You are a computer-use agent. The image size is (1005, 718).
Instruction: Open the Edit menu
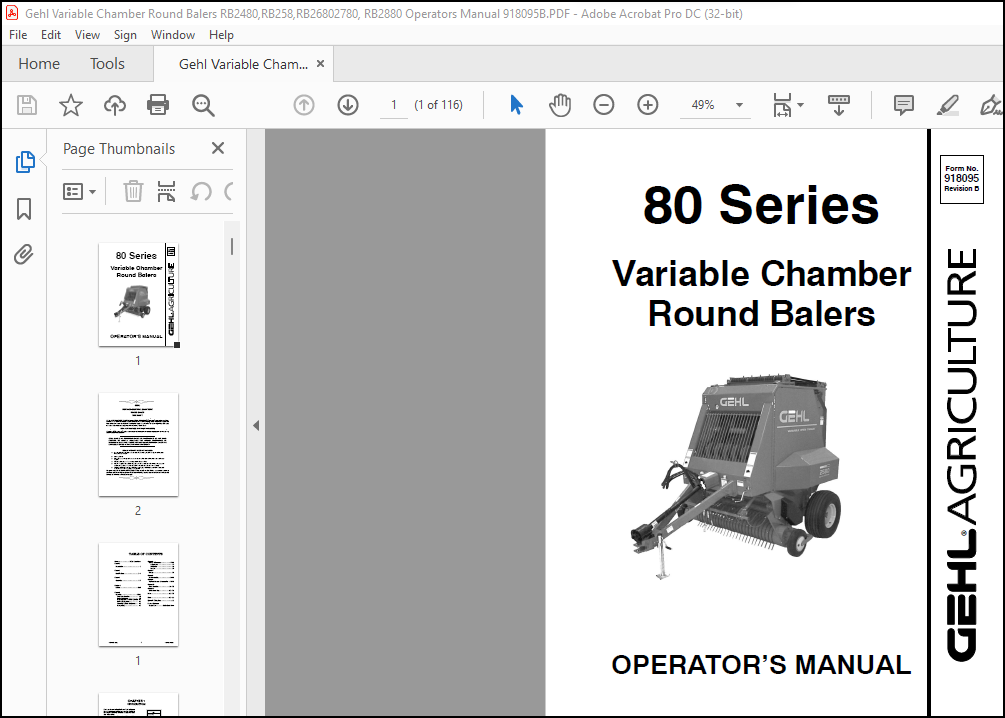click(x=51, y=35)
